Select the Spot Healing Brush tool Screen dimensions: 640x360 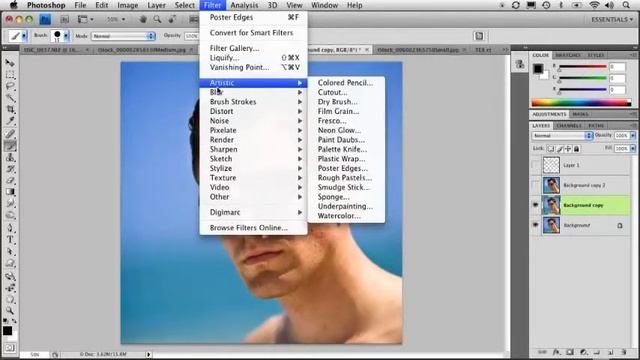click(10, 134)
